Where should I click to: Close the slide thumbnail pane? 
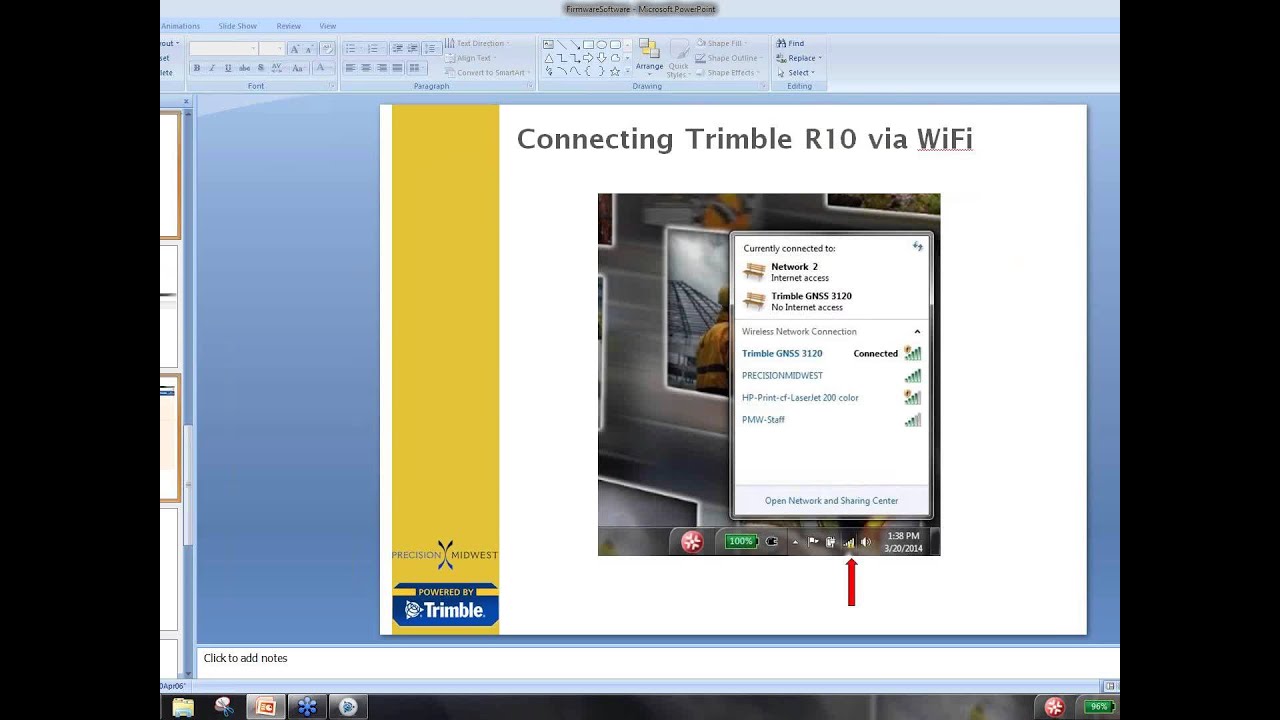(x=186, y=101)
